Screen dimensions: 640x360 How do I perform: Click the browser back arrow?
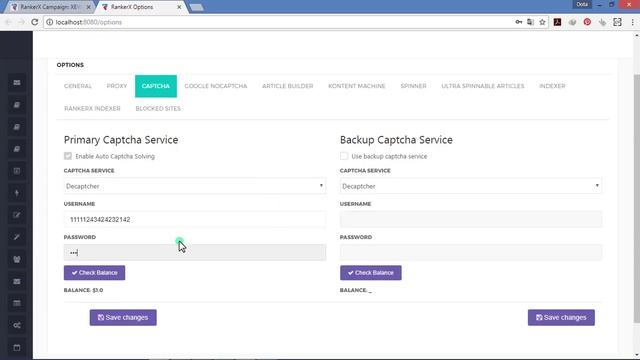(8, 22)
